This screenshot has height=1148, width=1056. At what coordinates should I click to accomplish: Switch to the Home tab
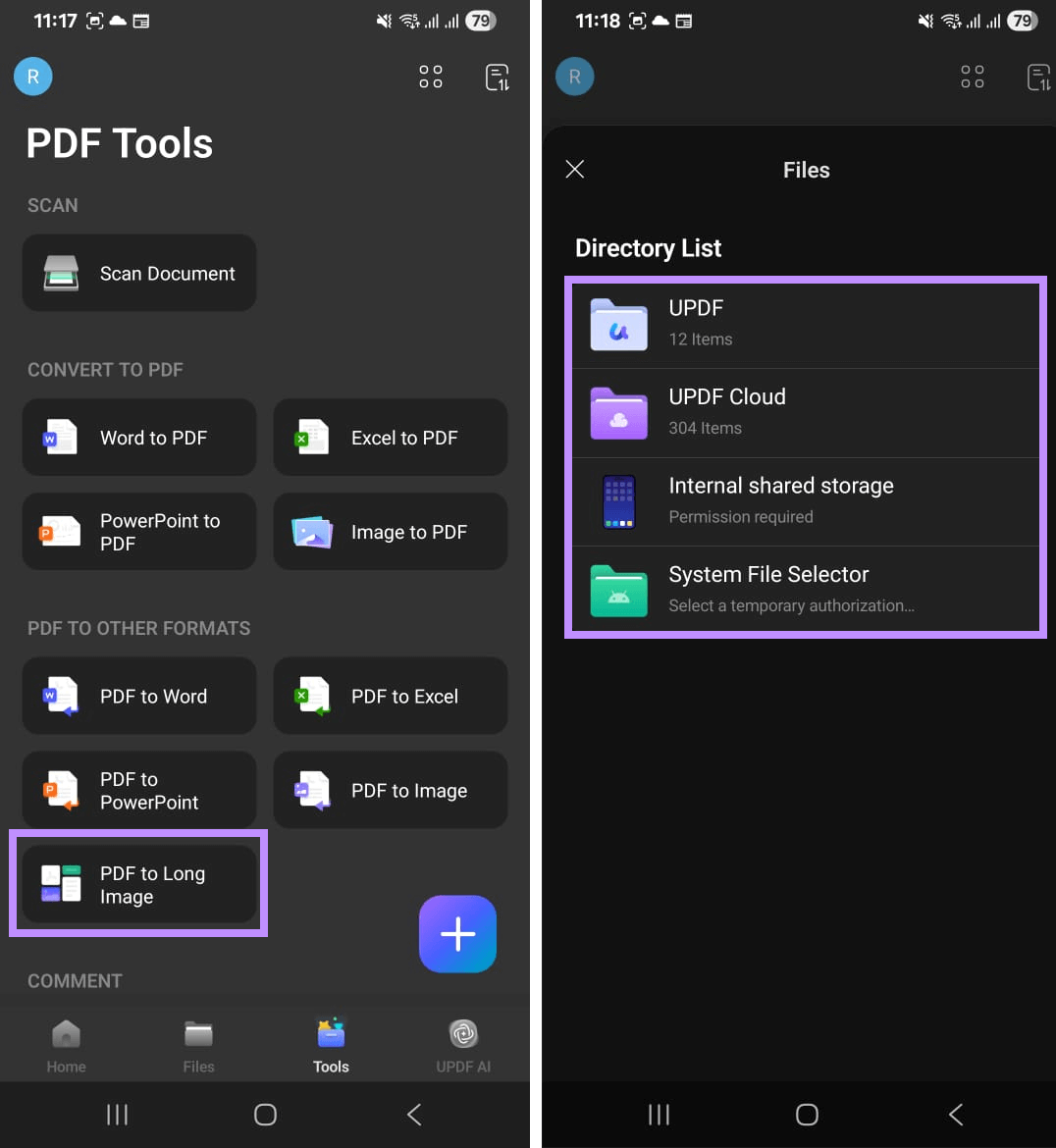(x=66, y=1046)
